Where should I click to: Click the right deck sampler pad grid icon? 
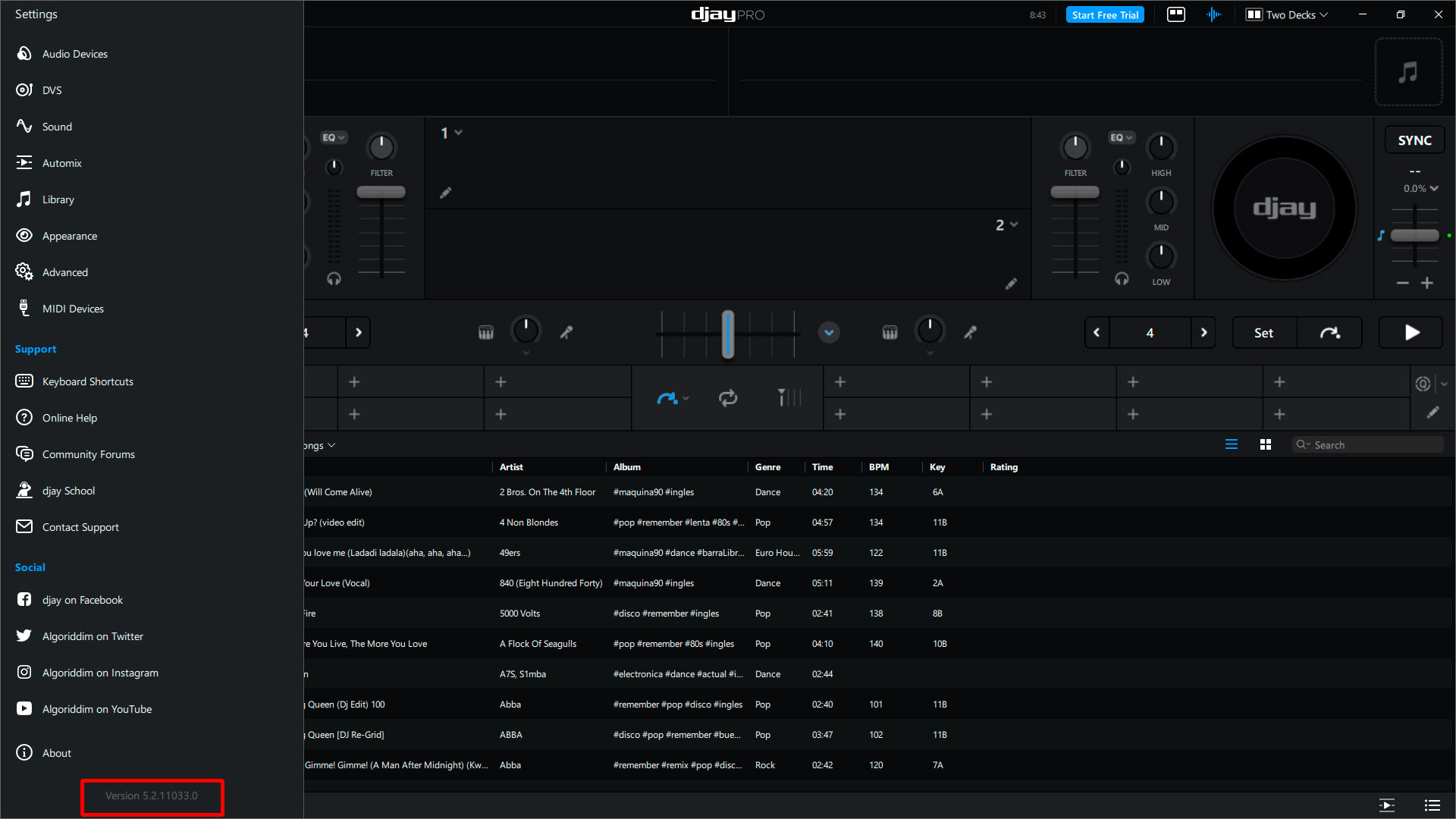coord(890,333)
